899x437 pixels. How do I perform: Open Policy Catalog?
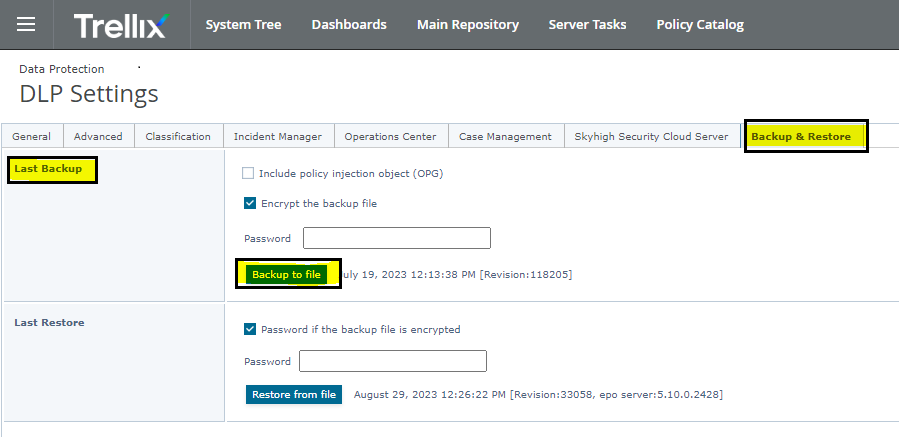pyautogui.click(x=700, y=25)
